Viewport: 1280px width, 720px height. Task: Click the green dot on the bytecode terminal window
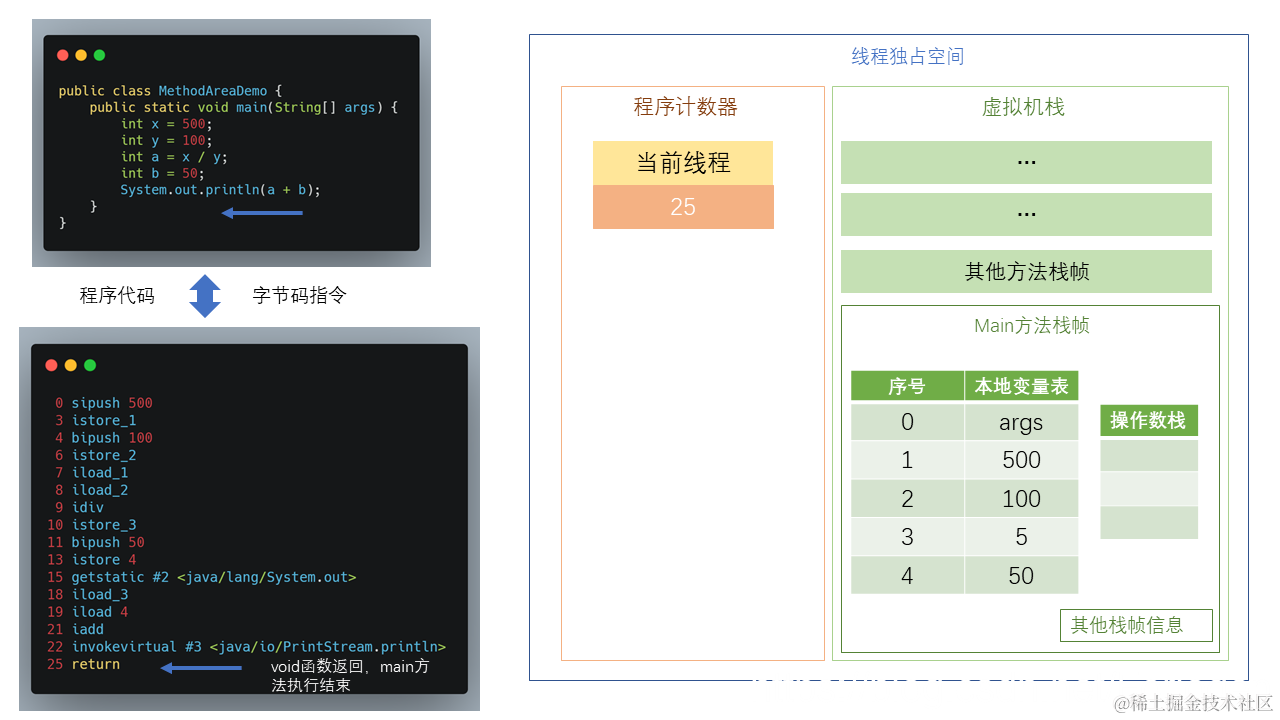89,365
